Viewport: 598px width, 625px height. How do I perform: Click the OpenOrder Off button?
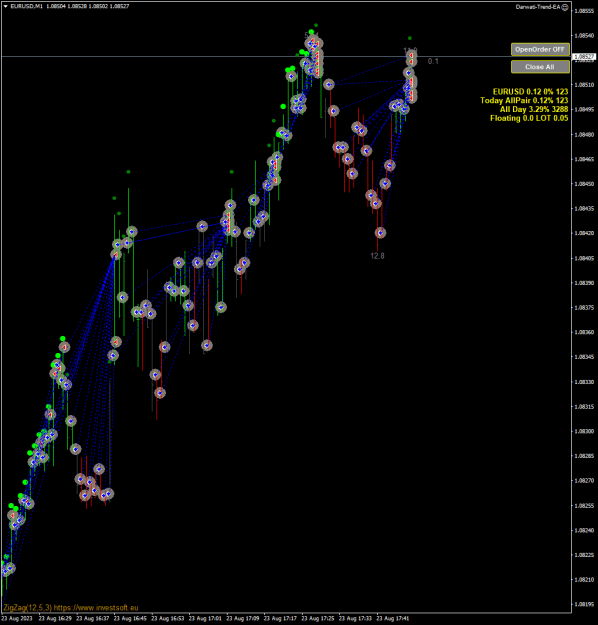tap(540, 49)
